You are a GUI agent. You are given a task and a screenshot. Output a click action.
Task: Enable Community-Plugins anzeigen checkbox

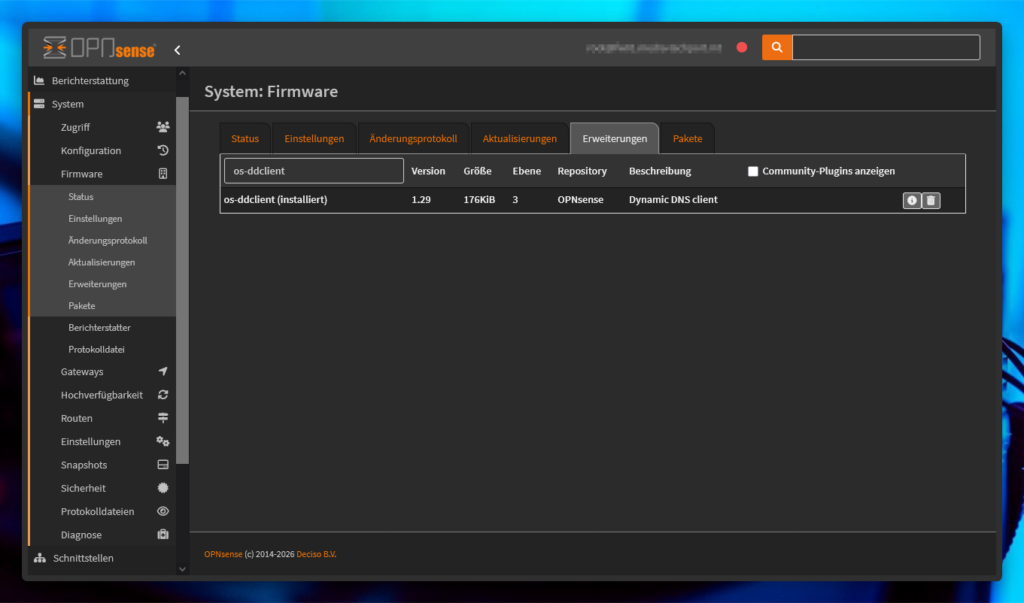[753, 171]
